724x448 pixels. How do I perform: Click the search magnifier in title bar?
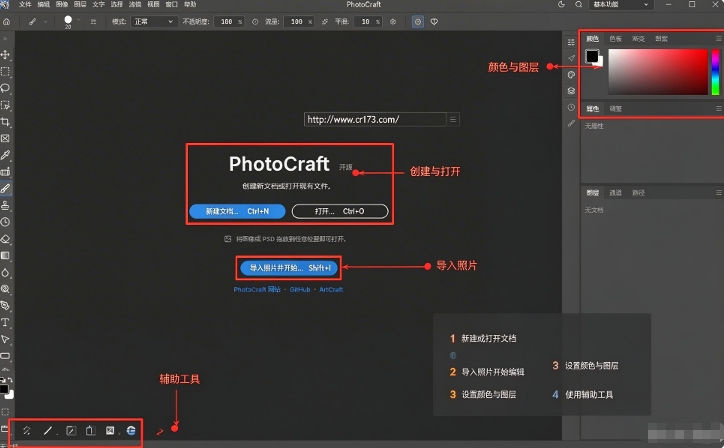579,5
